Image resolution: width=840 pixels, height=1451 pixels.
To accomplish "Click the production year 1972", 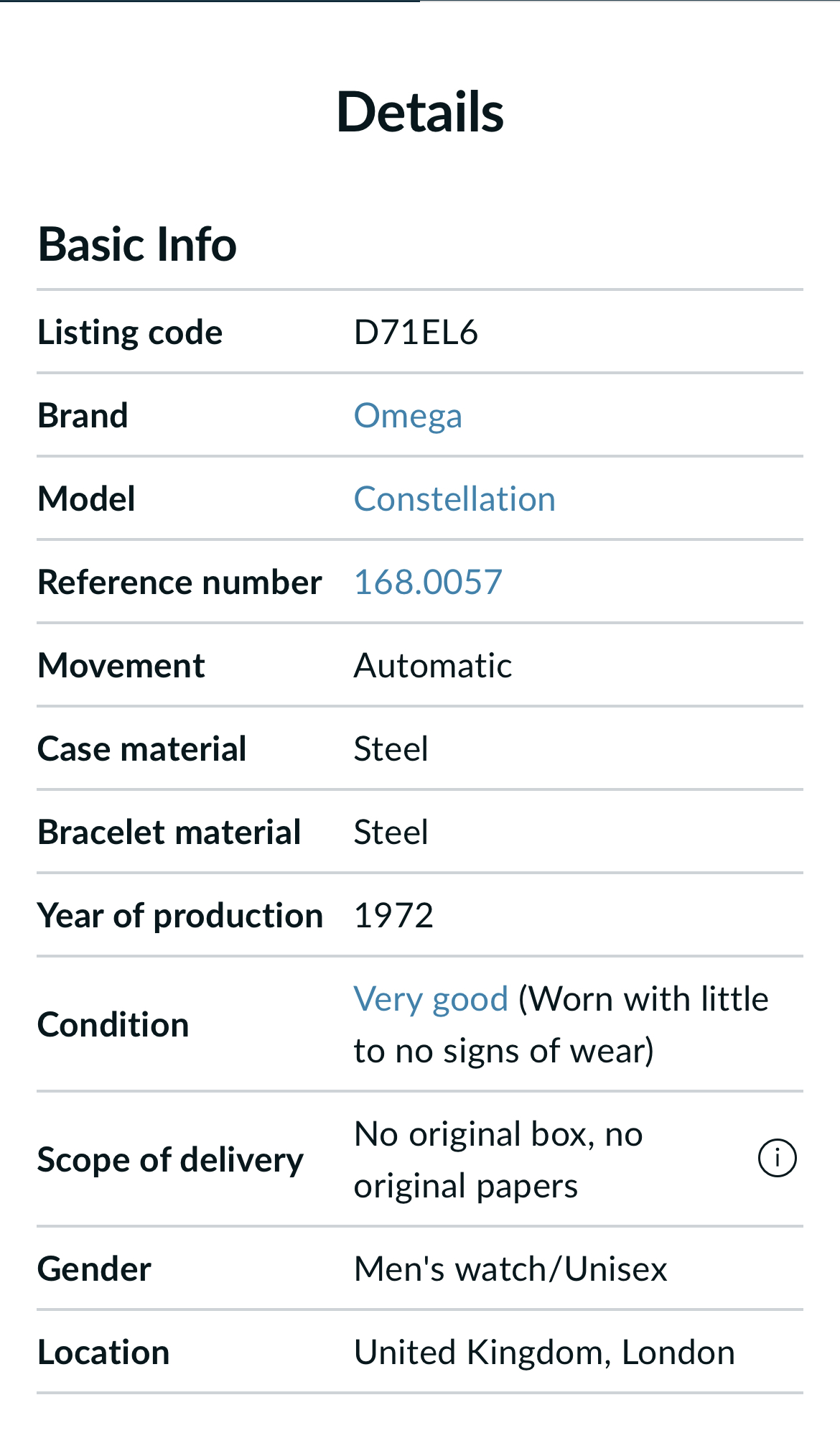I will pyautogui.click(x=393, y=916).
